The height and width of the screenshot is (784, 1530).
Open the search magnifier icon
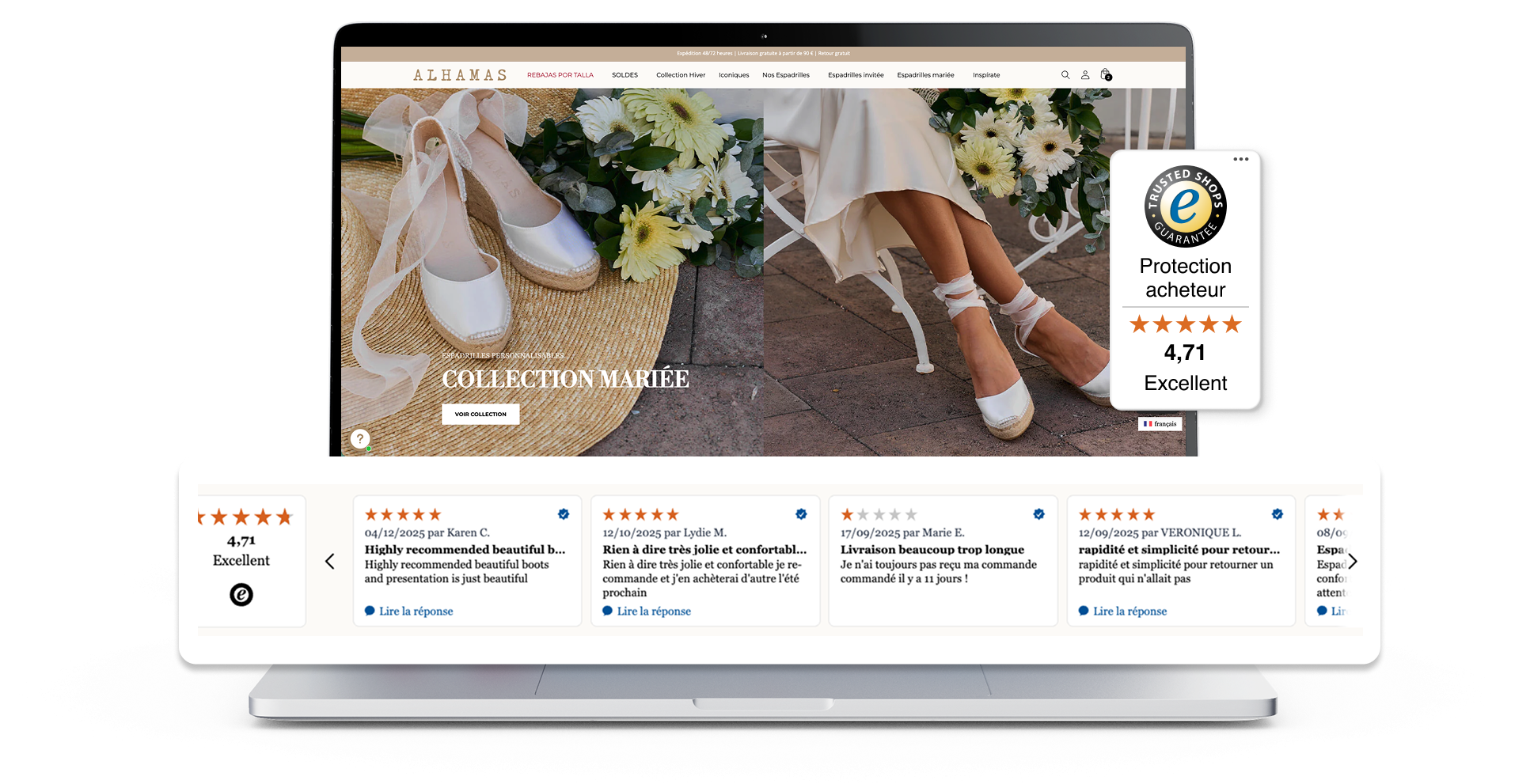point(1065,75)
